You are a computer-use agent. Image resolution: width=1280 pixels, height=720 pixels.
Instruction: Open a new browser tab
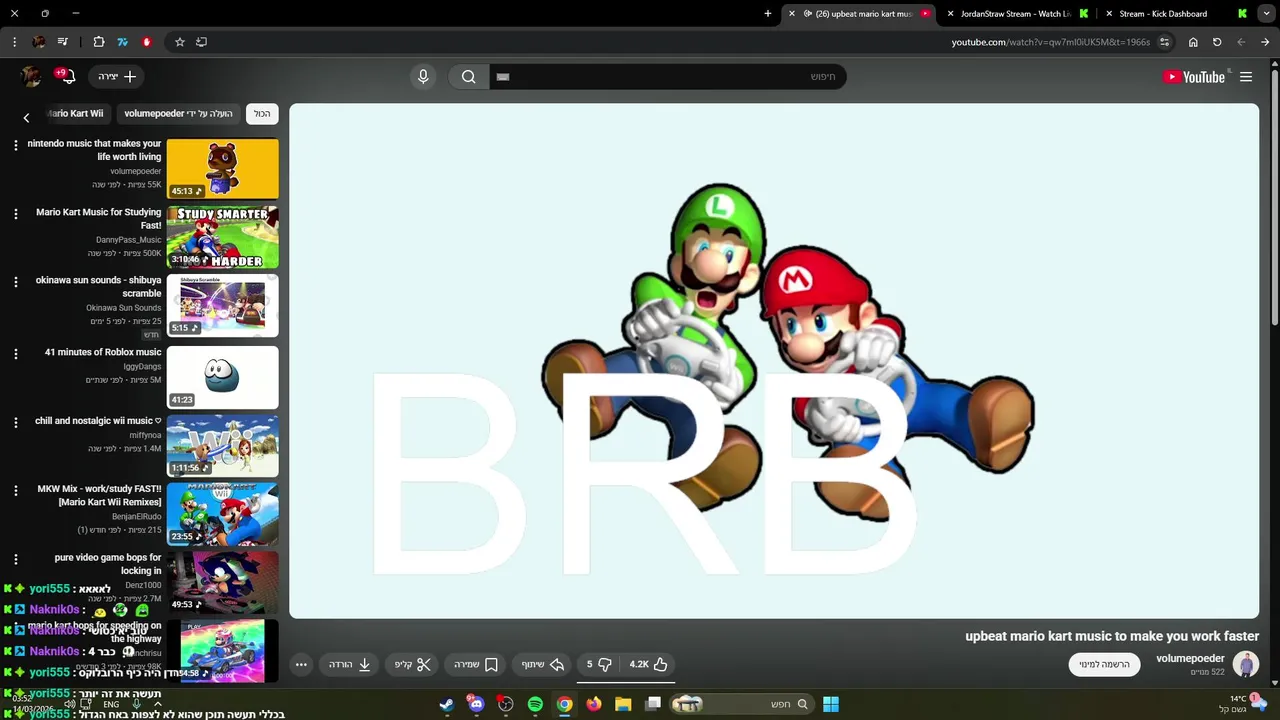click(768, 14)
